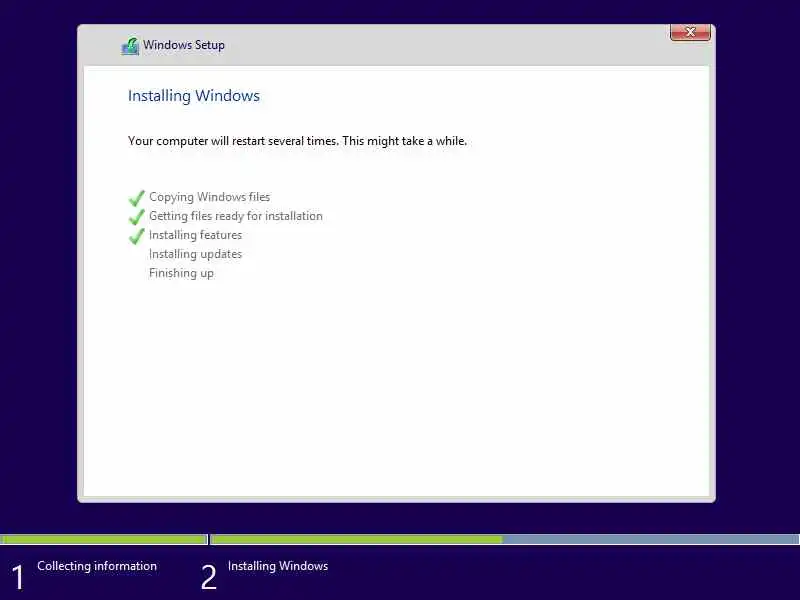Select the Installing Windows heading
Screen dimensions: 800x600
[194, 96]
